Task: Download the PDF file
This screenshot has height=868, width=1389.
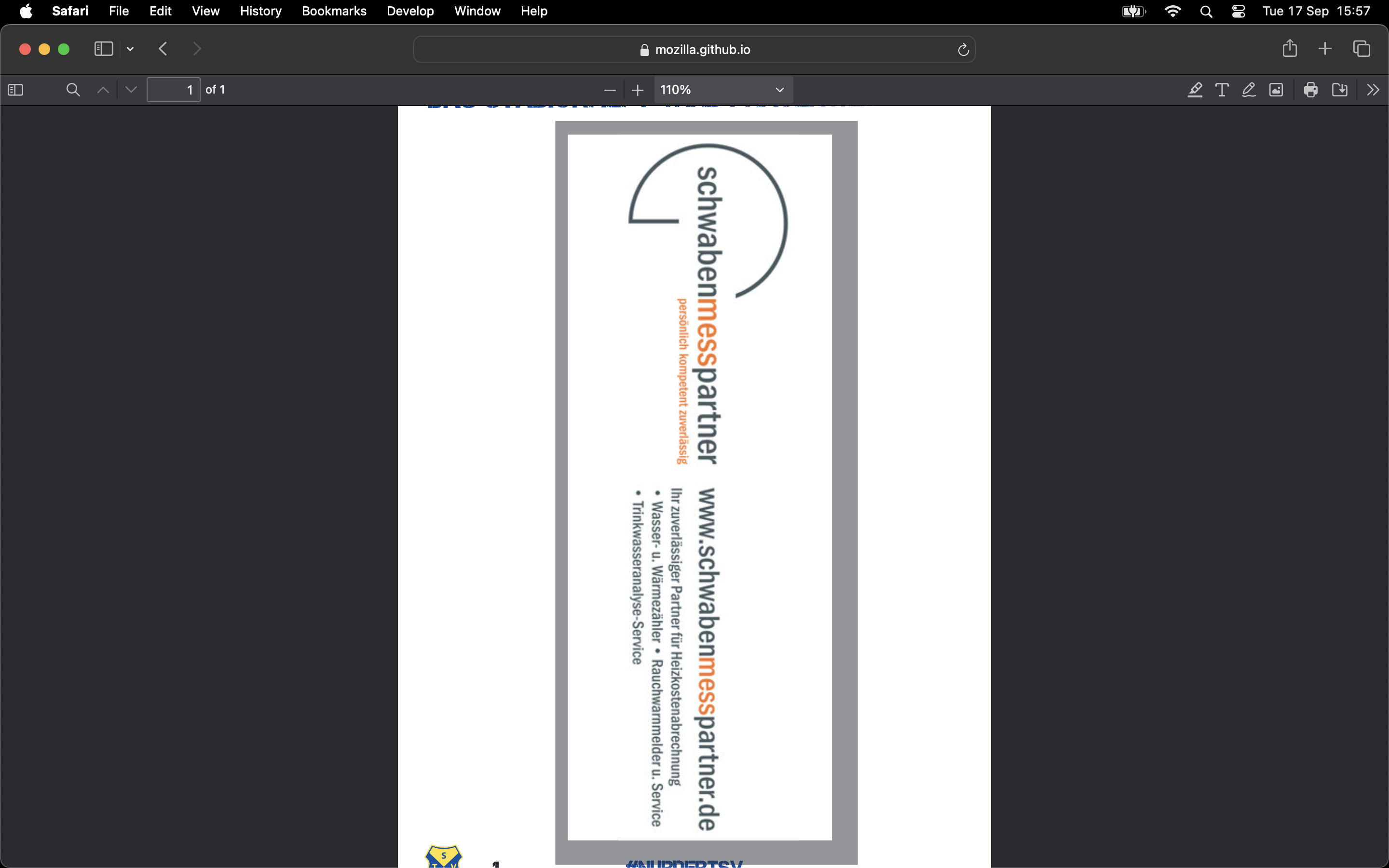Action: (x=1340, y=90)
